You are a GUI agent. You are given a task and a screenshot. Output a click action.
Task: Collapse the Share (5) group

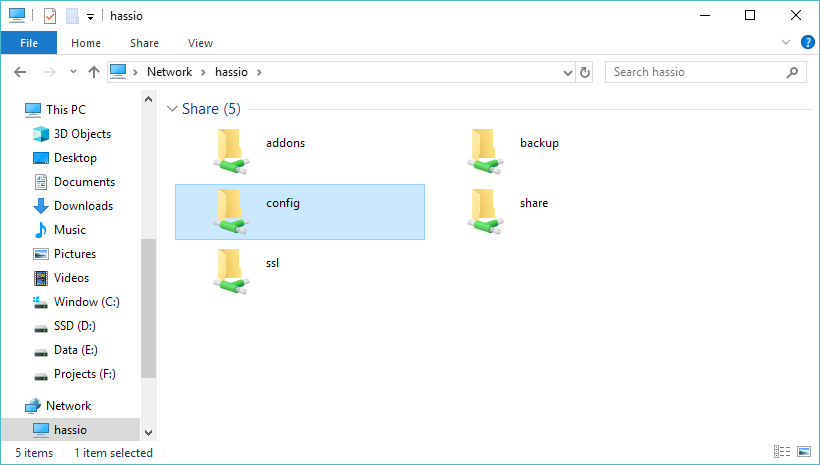pyautogui.click(x=172, y=109)
